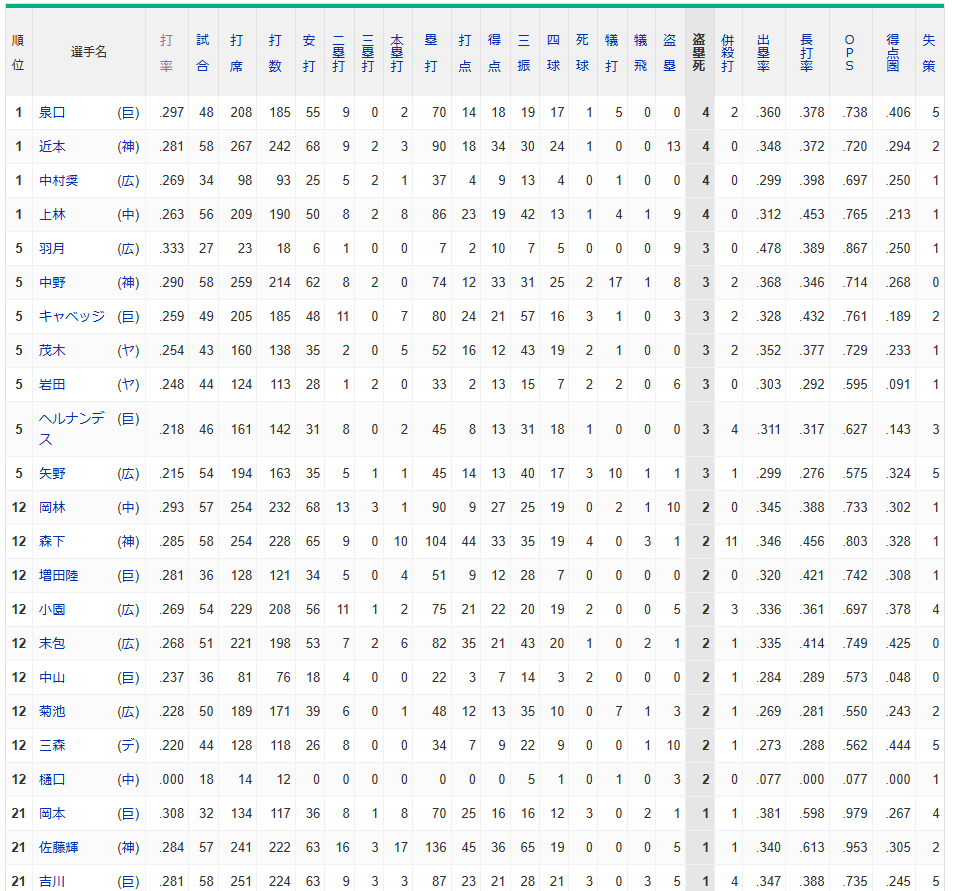This screenshot has width=955, height=891.
Task: Select 中野's 犠打 value 17
Action: click(615, 283)
